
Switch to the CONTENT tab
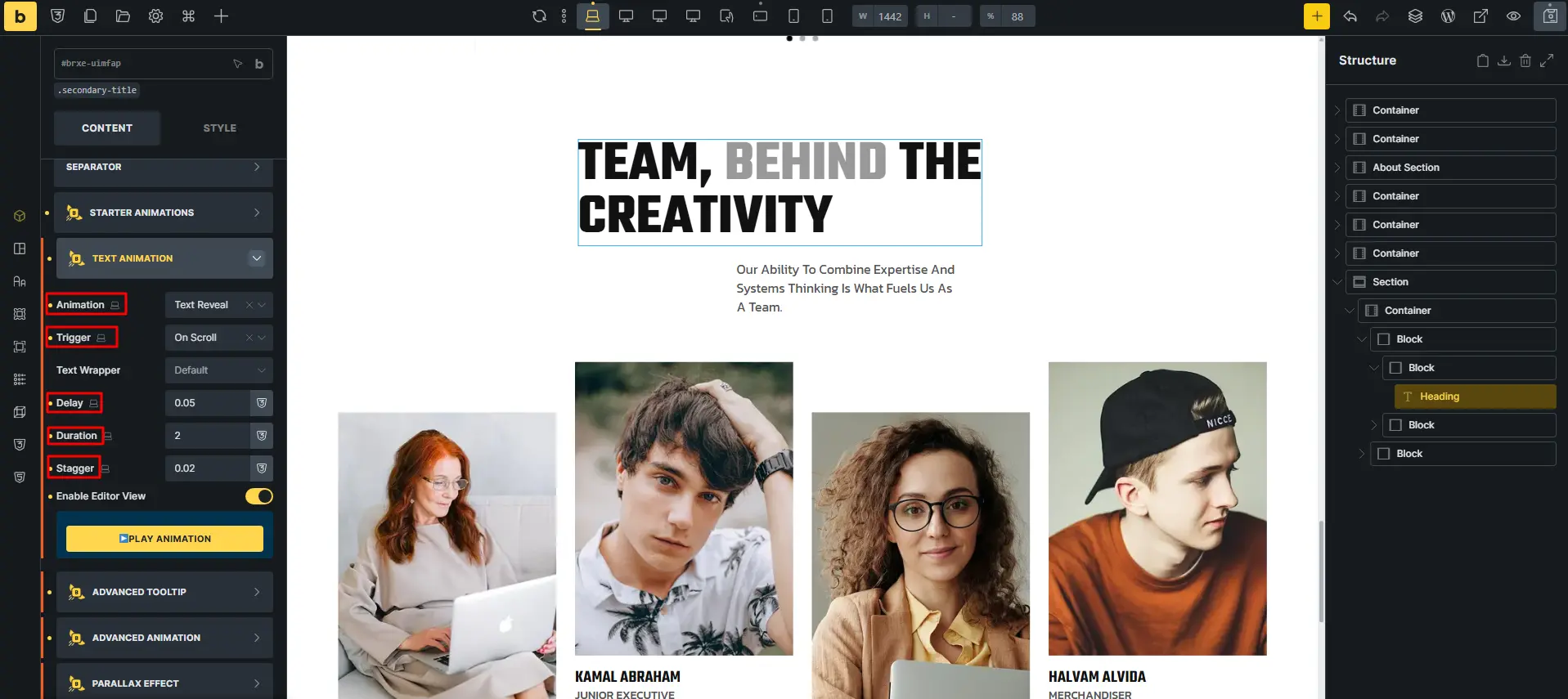(x=107, y=128)
